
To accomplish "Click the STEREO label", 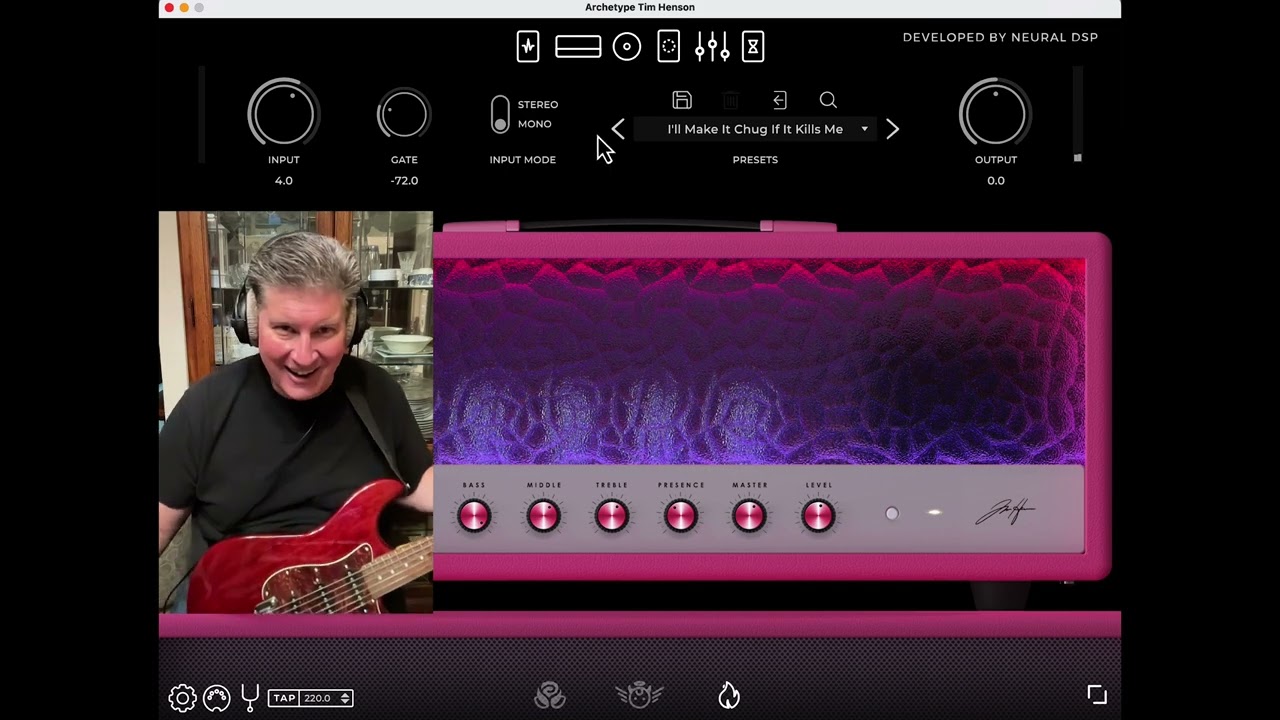I will point(538,105).
